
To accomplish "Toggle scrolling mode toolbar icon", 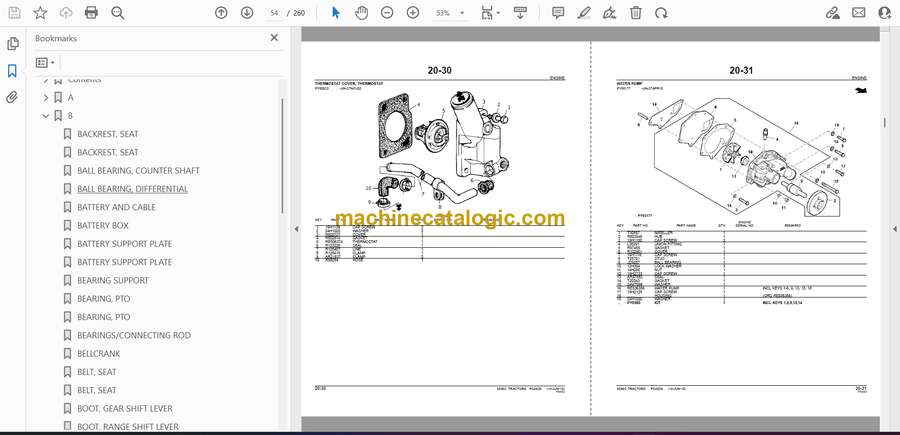I will pos(520,13).
